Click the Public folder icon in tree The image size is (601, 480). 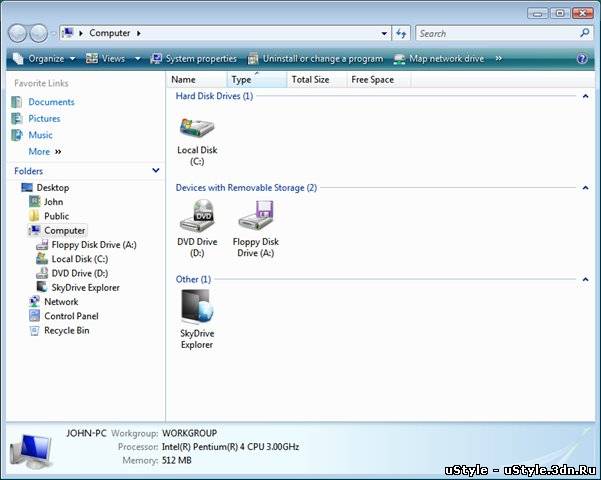34,216
